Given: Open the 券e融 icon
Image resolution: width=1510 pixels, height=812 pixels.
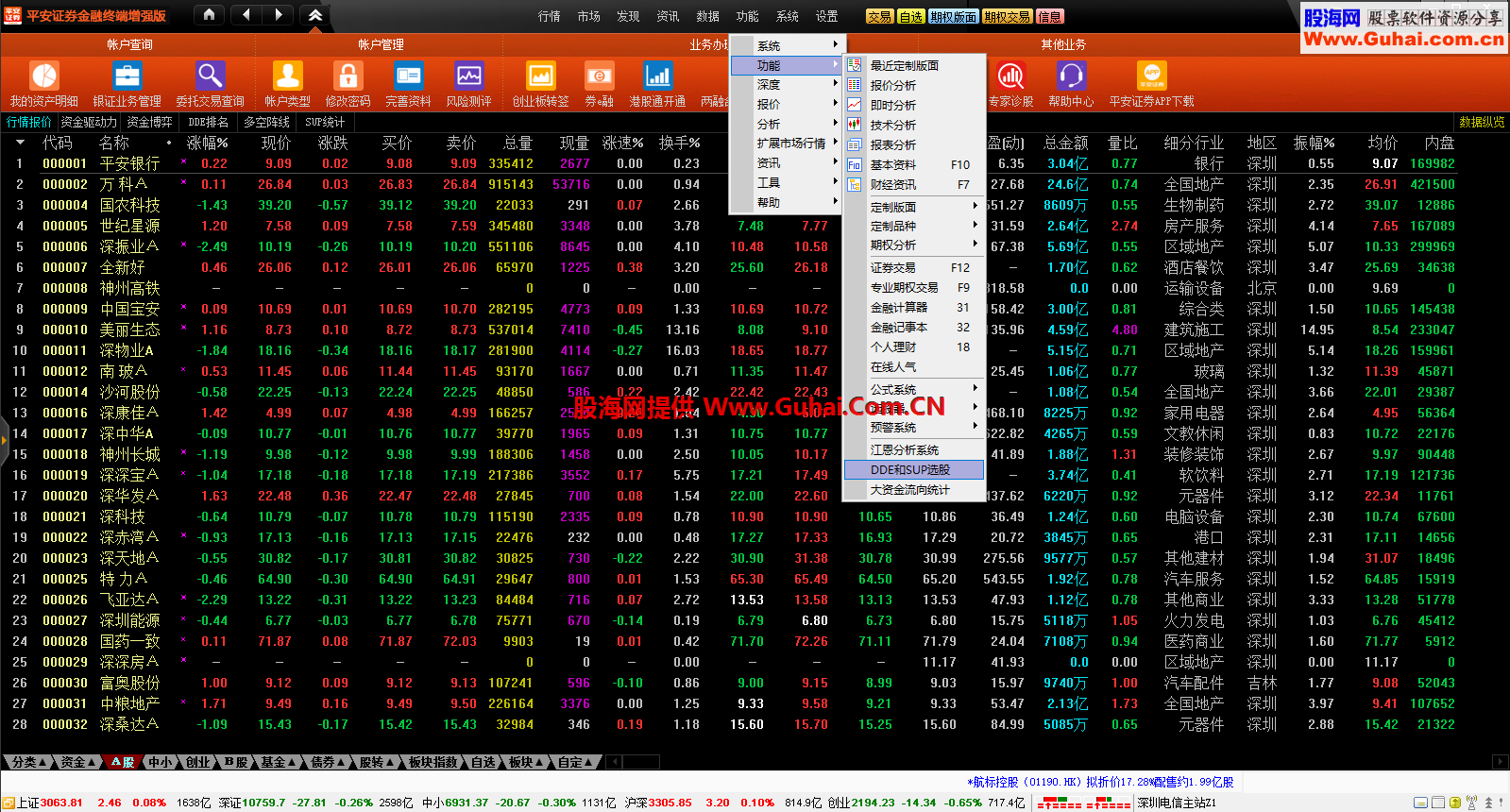Looking at the screenshot, I should click(599, 76).
